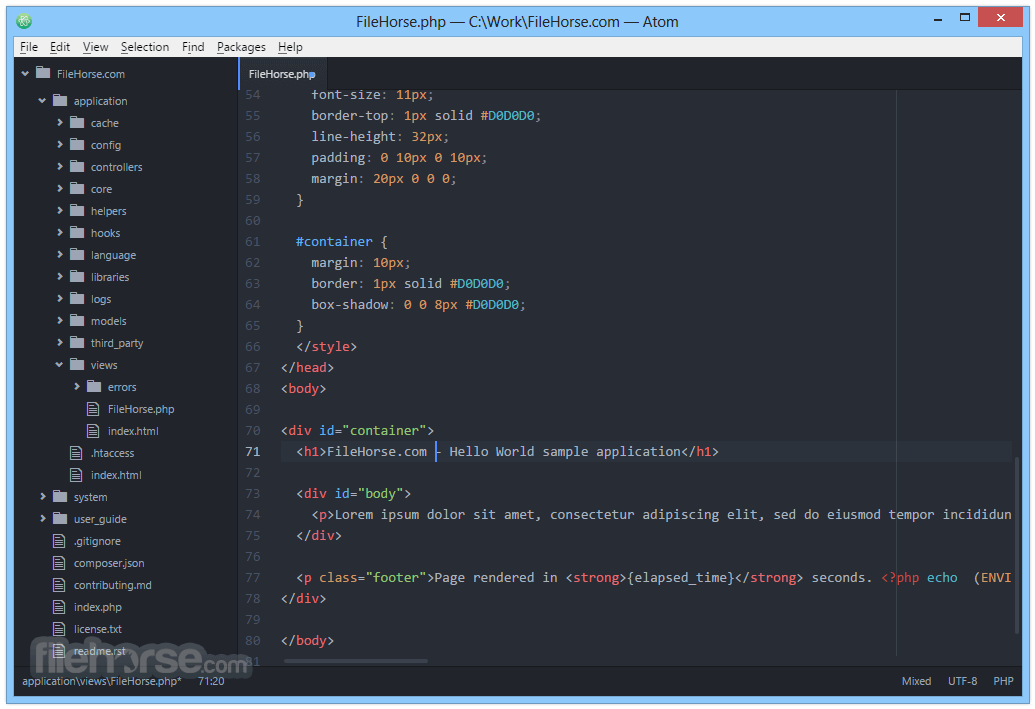Click line number 77 in the gutter
The width and height of the screenshot is (1035, 709).
[253, 578]
